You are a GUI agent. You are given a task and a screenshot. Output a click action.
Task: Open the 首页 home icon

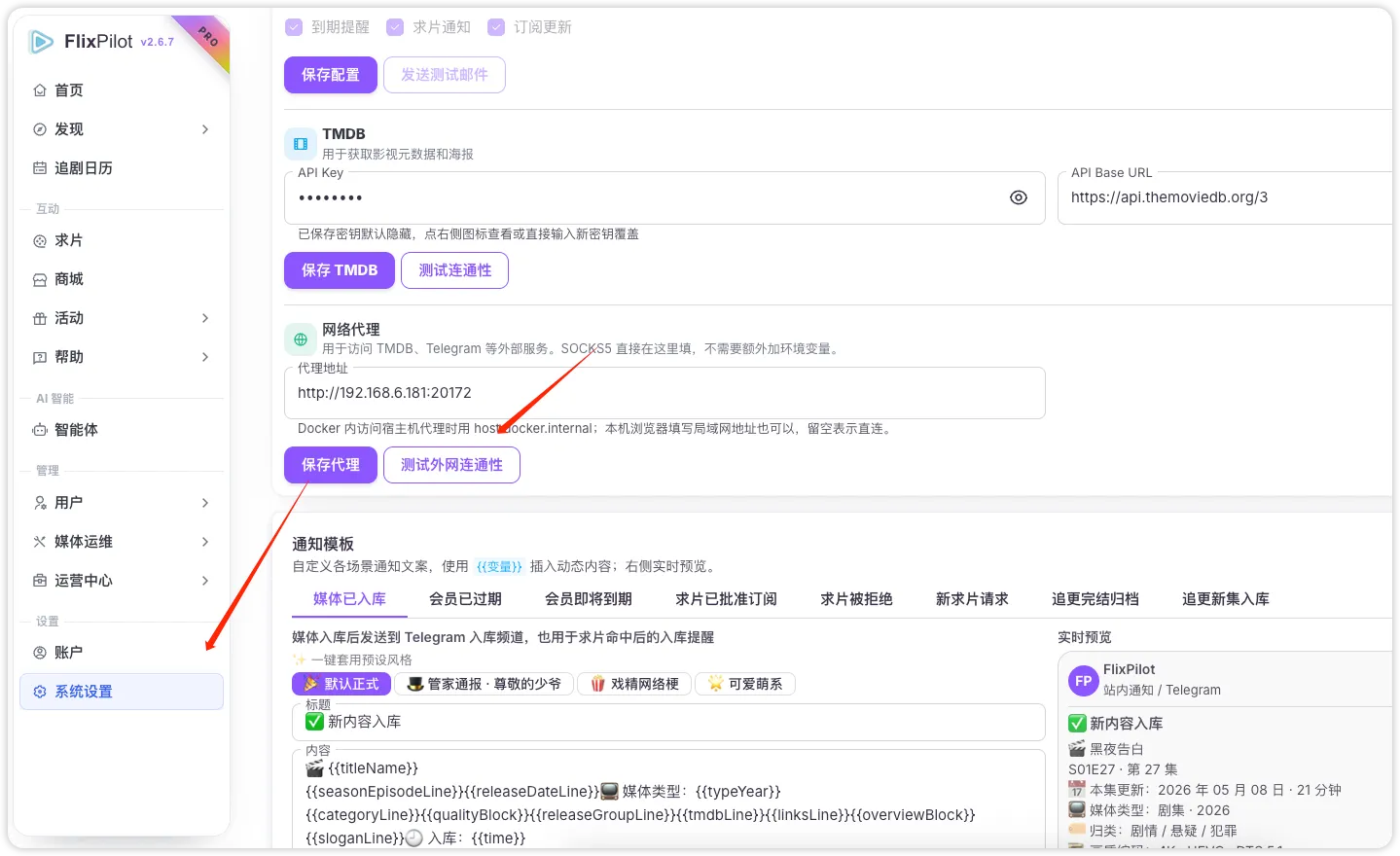tap(40, 90)
